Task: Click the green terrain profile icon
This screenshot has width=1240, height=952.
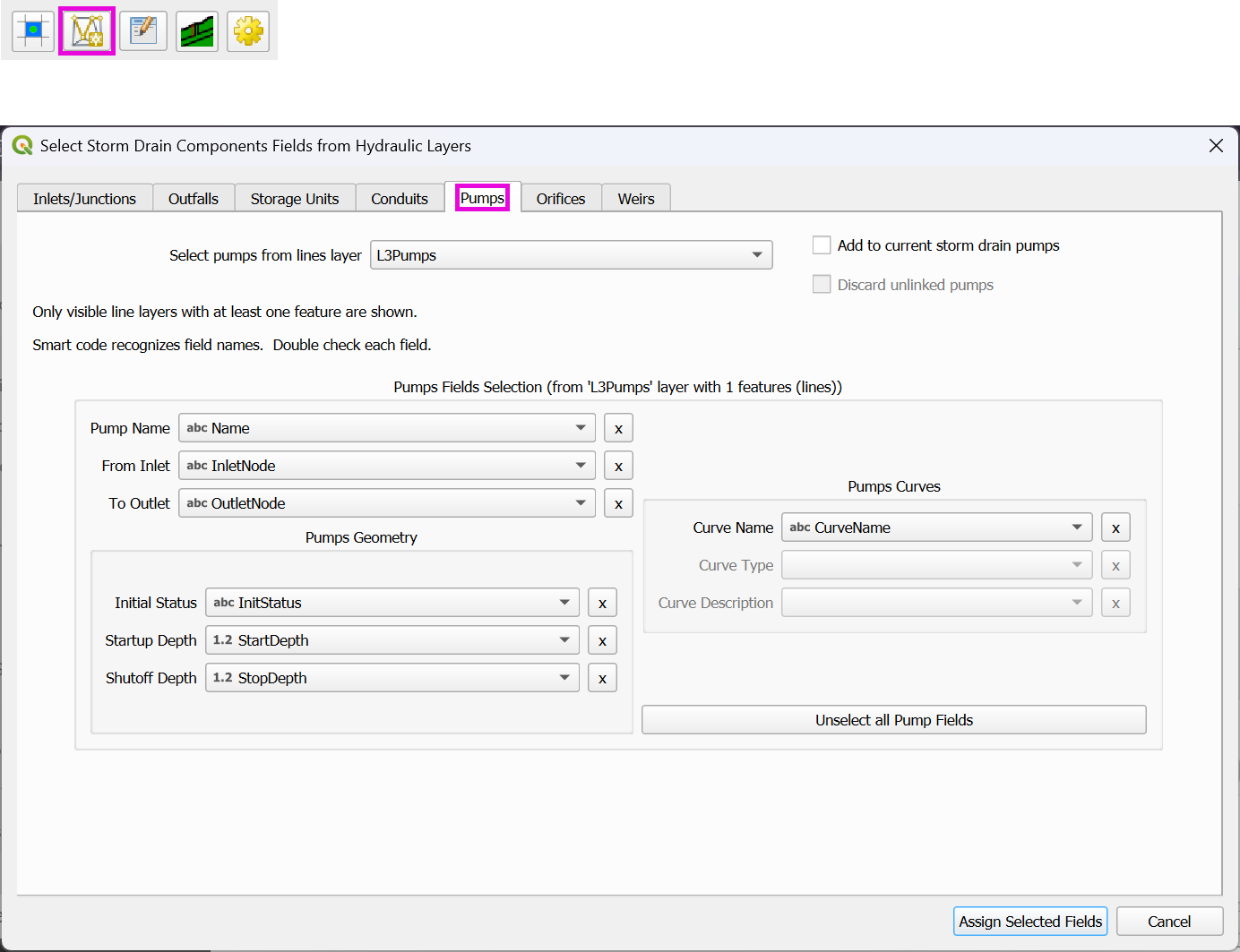Action: [x=197, y=31]
